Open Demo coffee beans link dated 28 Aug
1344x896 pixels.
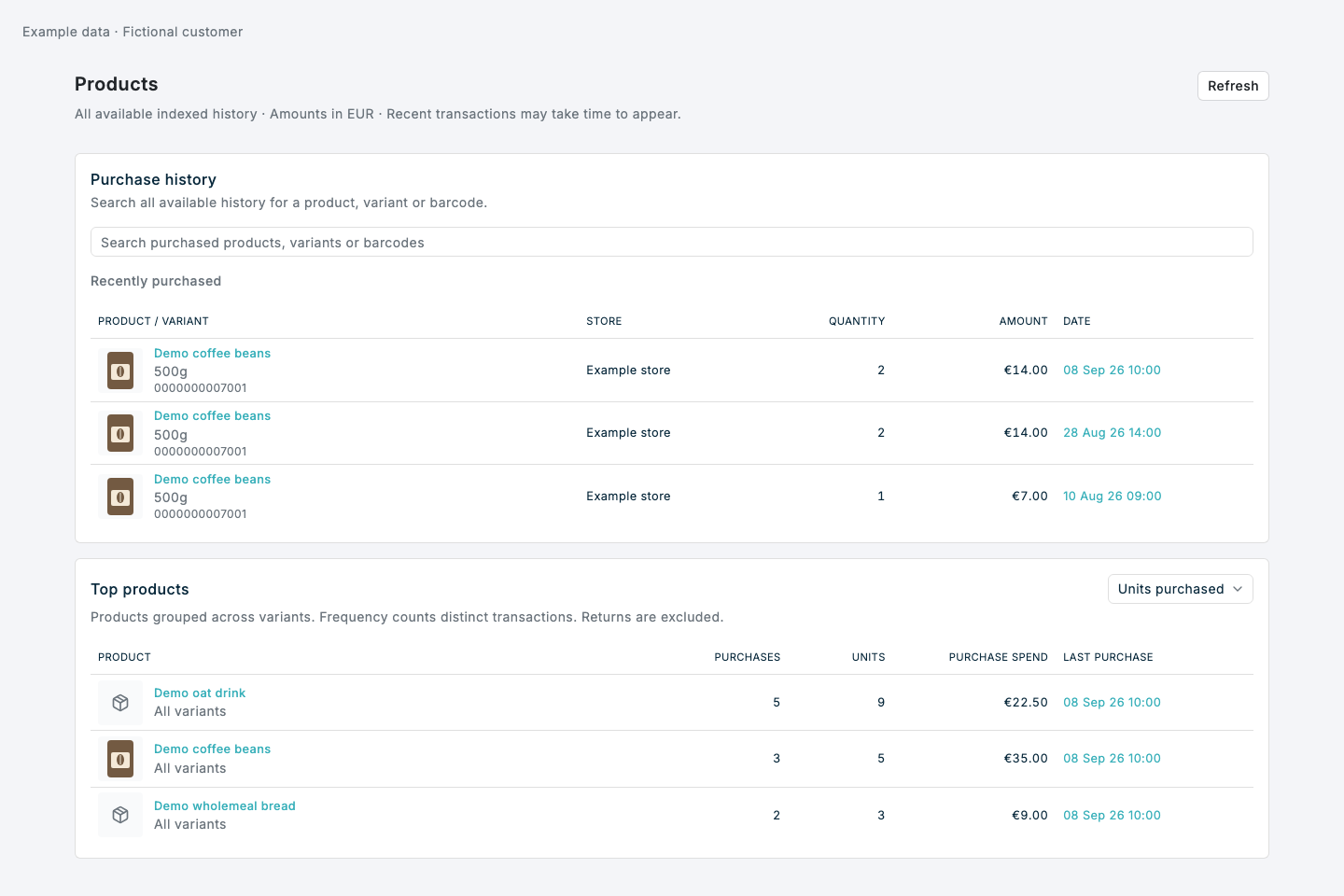tap(212, 416)
